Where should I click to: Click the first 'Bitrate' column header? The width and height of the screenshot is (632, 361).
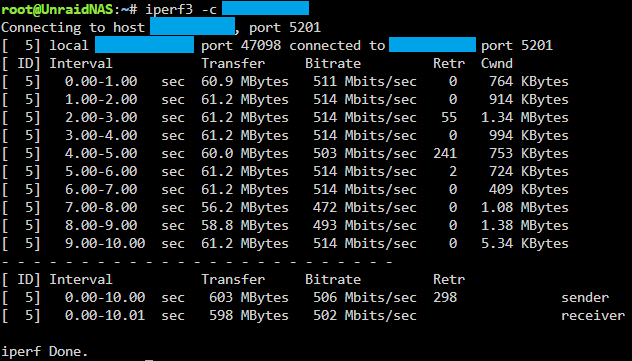click(333, 64)
